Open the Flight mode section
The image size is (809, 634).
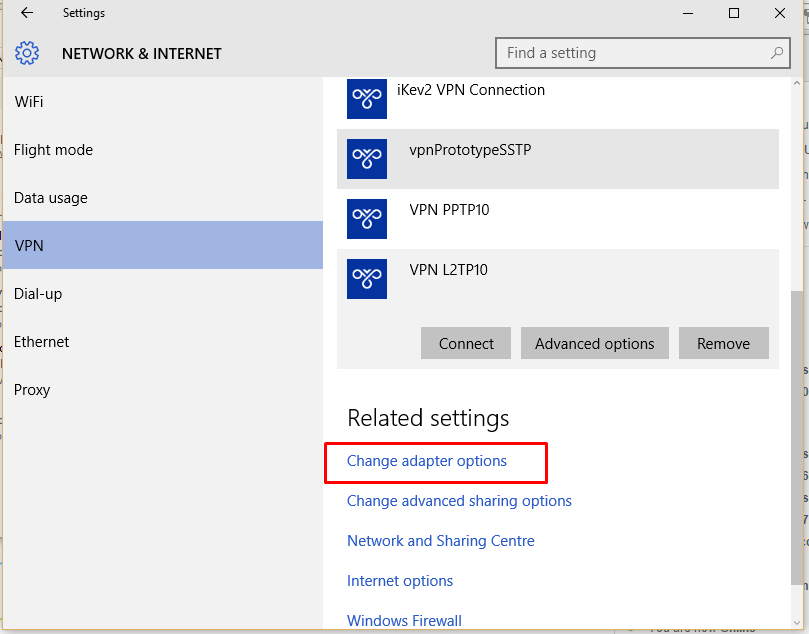(x=163, y=150)
